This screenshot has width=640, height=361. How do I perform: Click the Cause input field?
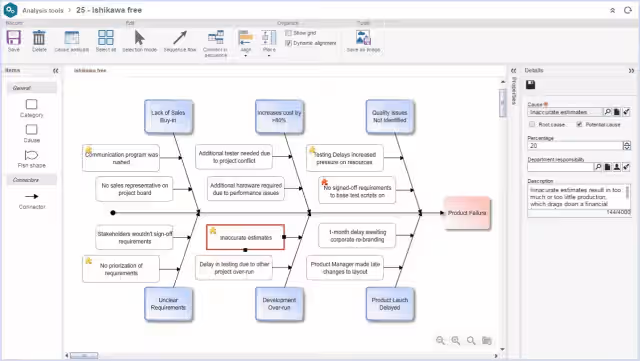pos(565,112)
